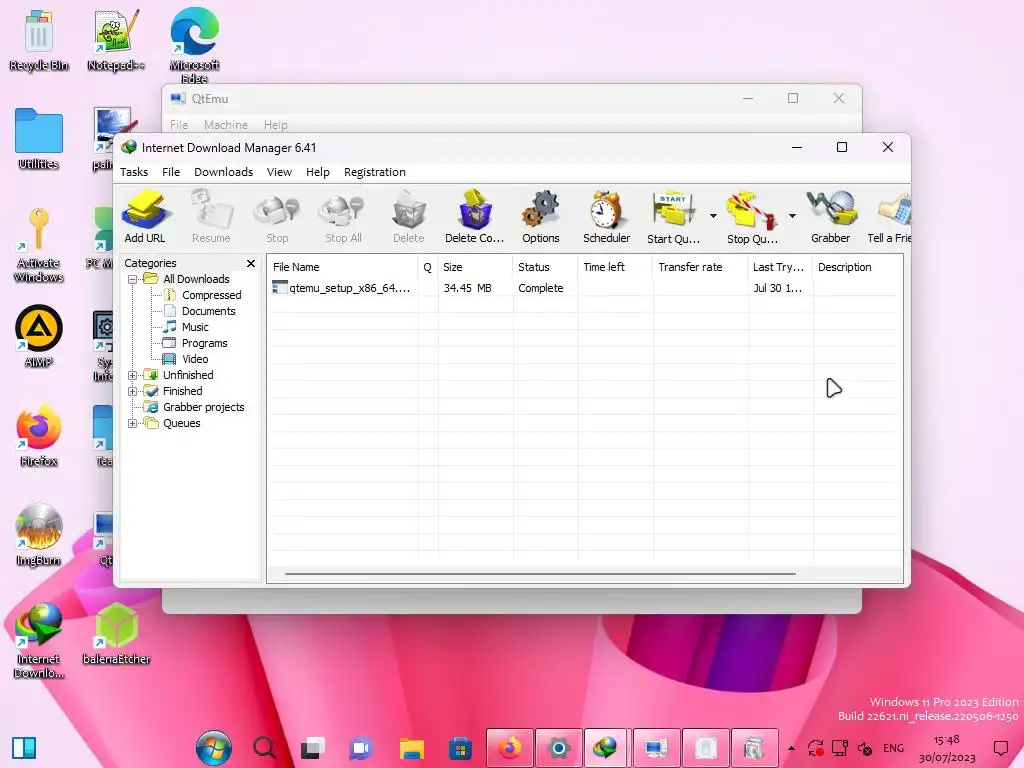Open the Tasks menu
This screenshot has width=1024, height=768.
(x=134, y=172)
